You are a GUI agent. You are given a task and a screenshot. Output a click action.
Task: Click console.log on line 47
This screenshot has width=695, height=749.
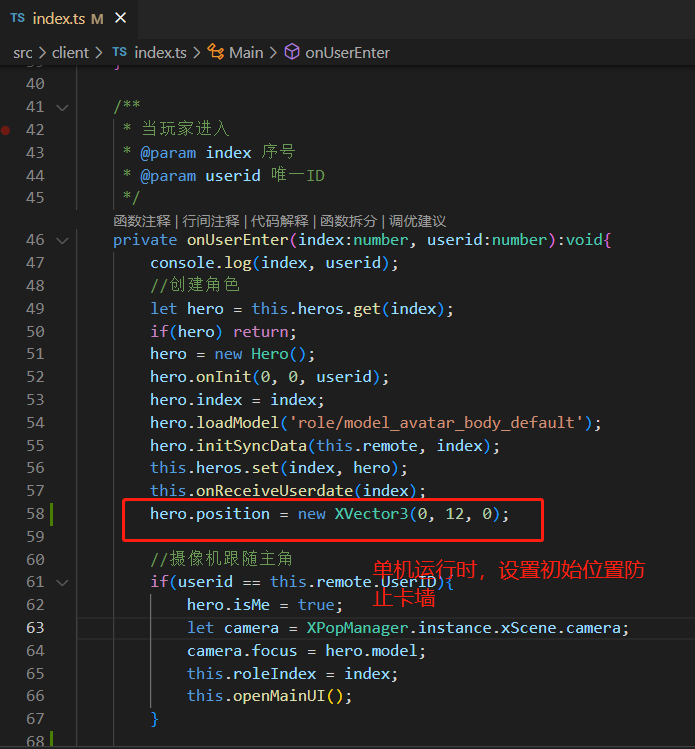[201, 263]
